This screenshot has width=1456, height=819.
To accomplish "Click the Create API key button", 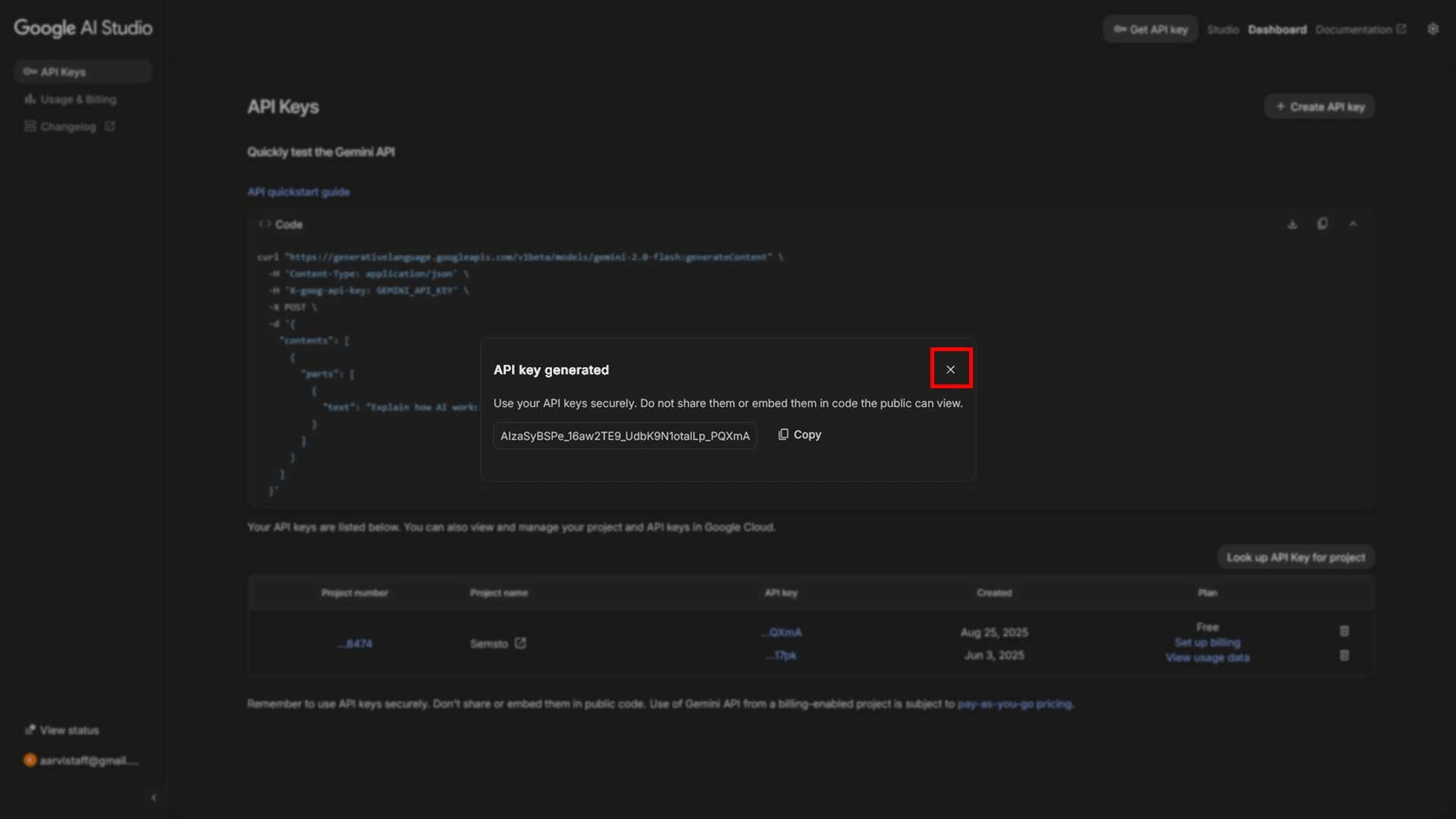I will [1319, 107].
